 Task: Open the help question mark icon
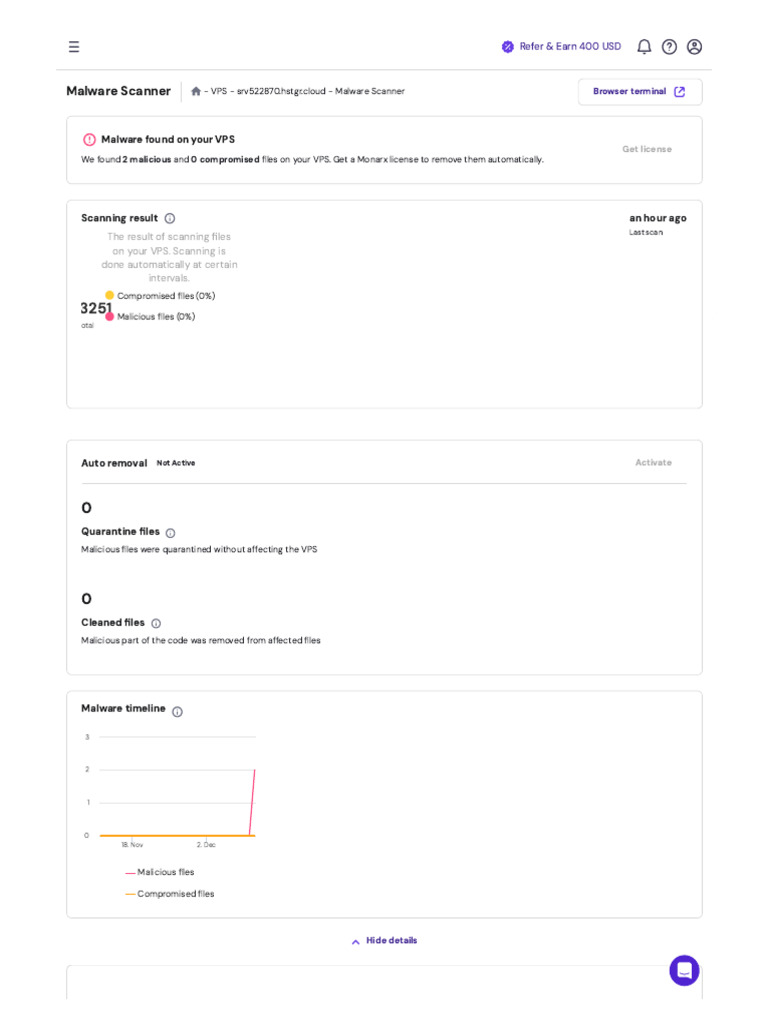click(x=670, y=47)
